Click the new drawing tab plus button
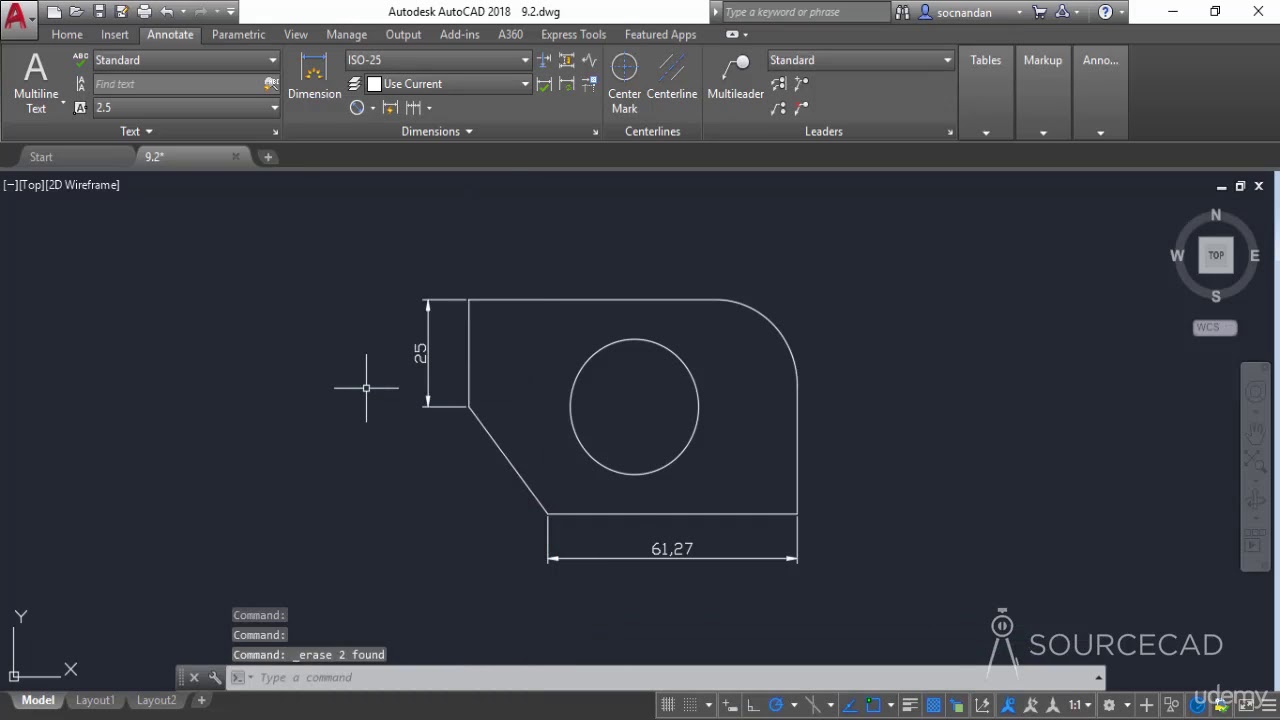Screen dimensions: 1280x720 (x=268, y=157)
